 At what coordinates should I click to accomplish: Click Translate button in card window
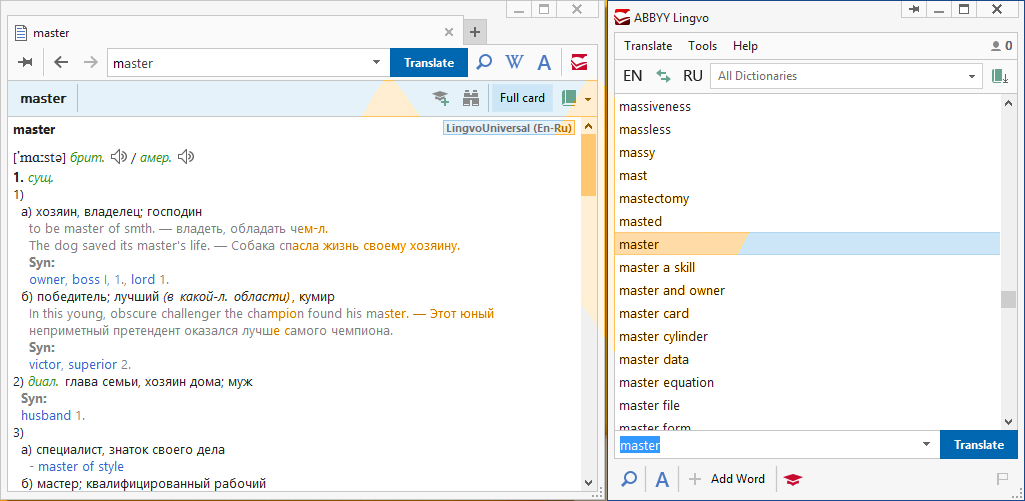click(x=429, y=63)
